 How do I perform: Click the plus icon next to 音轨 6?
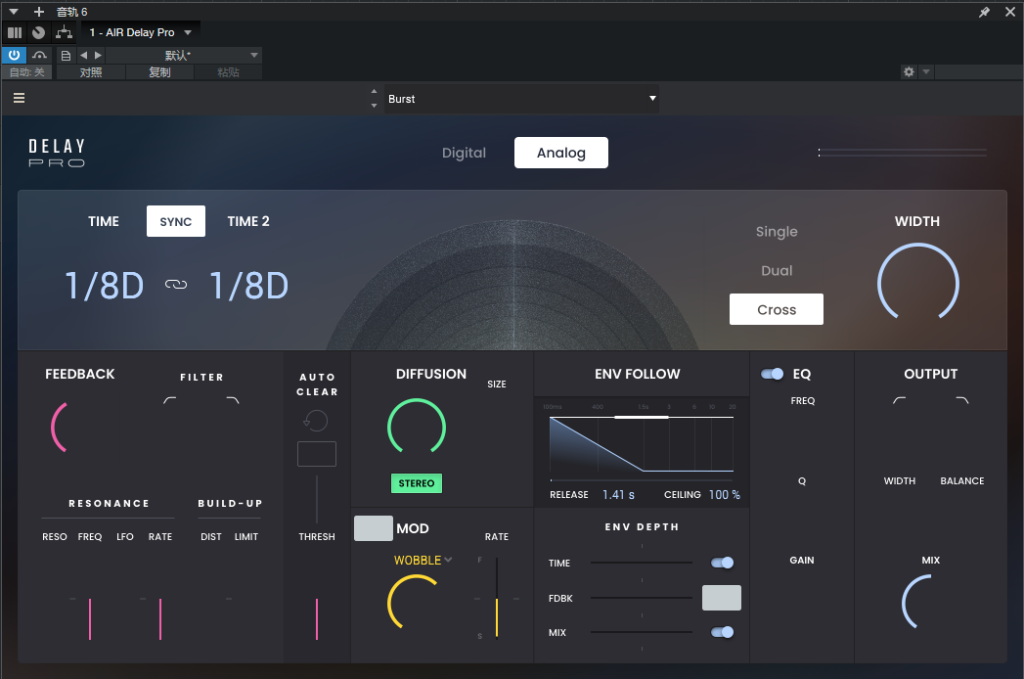click(39, 12)
